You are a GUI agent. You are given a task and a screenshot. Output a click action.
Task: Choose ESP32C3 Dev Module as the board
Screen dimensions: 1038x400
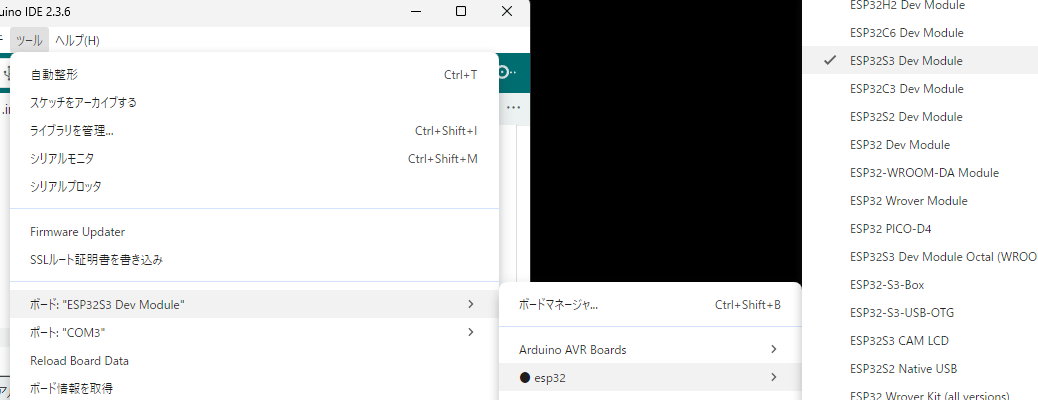892,89
